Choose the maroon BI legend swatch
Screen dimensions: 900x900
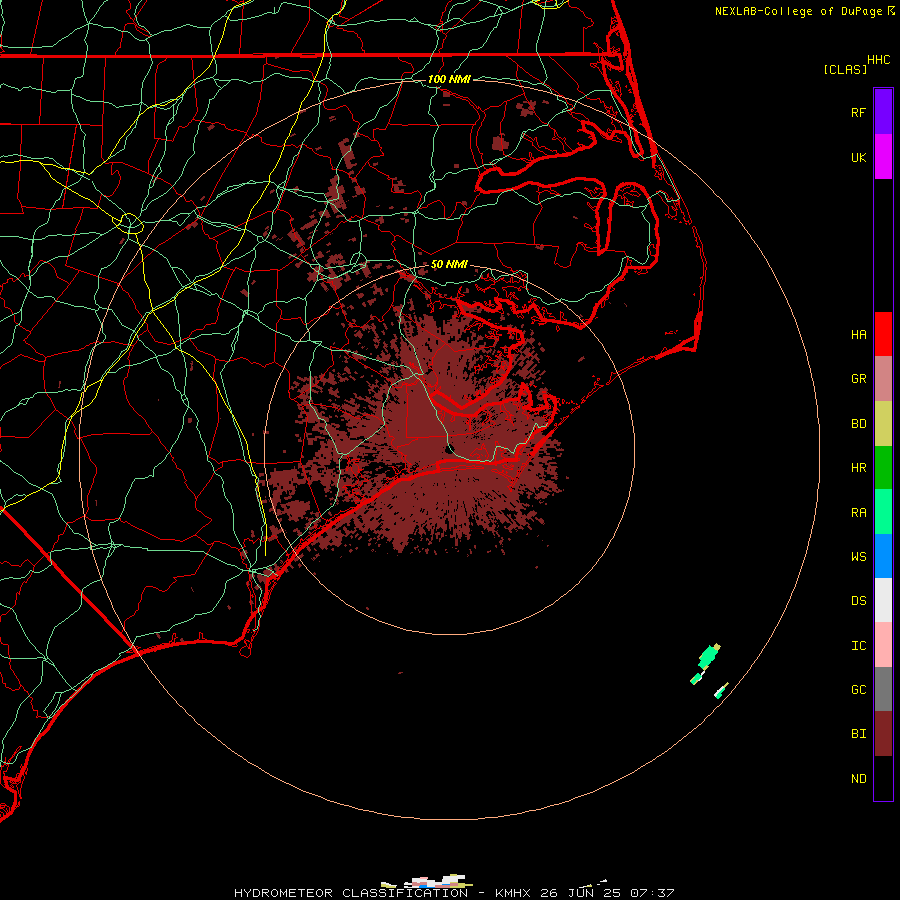point(883,734)
